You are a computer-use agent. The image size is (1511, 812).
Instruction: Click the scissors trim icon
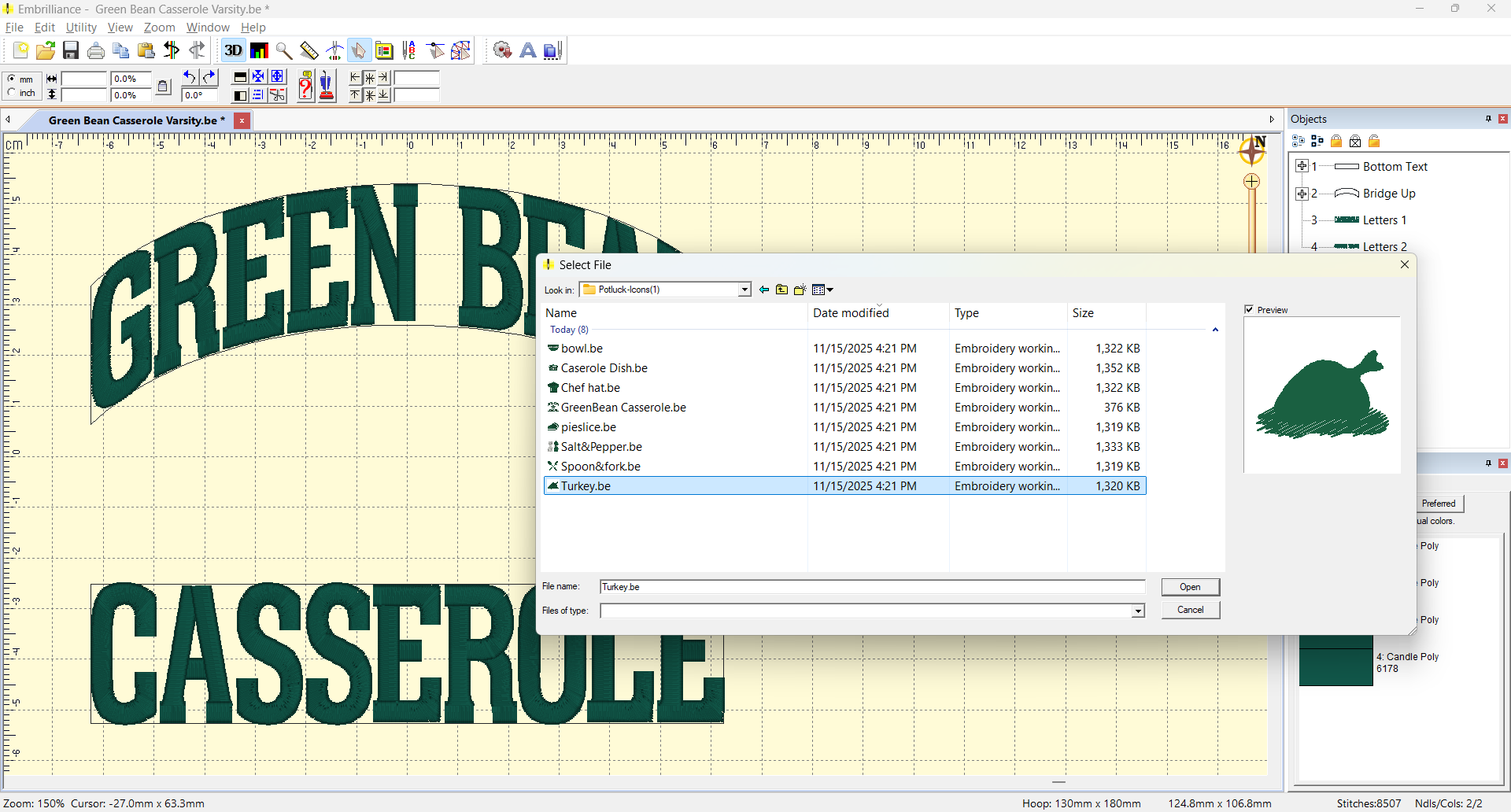tap(277, 95)
